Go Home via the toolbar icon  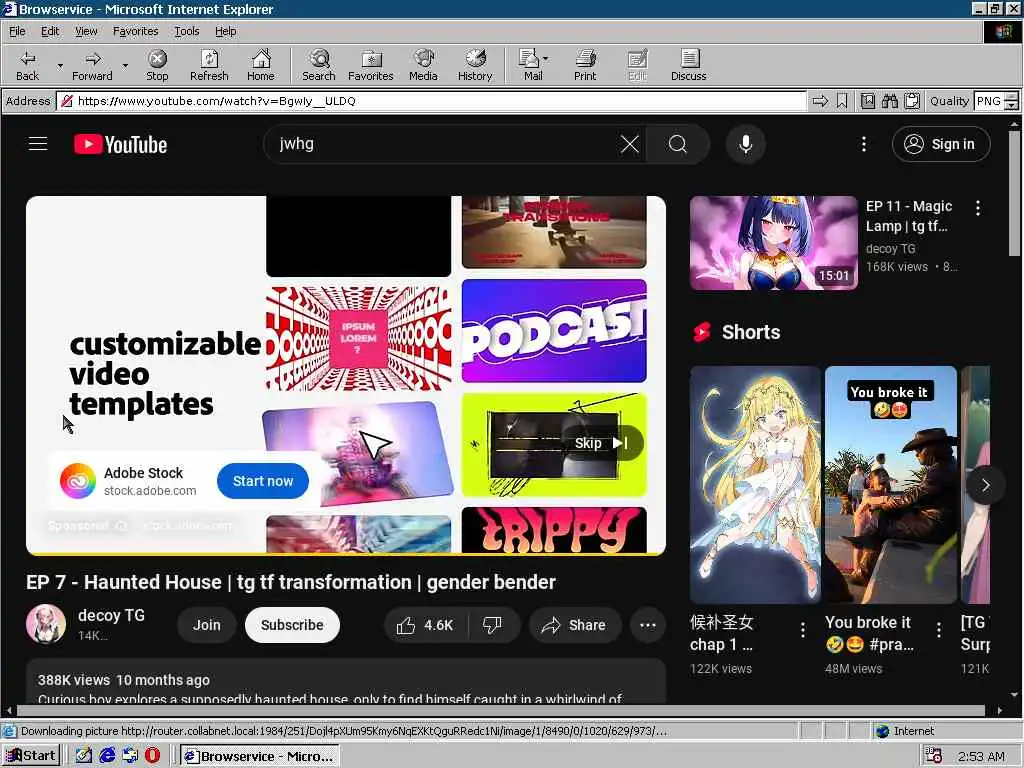pos(261,65)
